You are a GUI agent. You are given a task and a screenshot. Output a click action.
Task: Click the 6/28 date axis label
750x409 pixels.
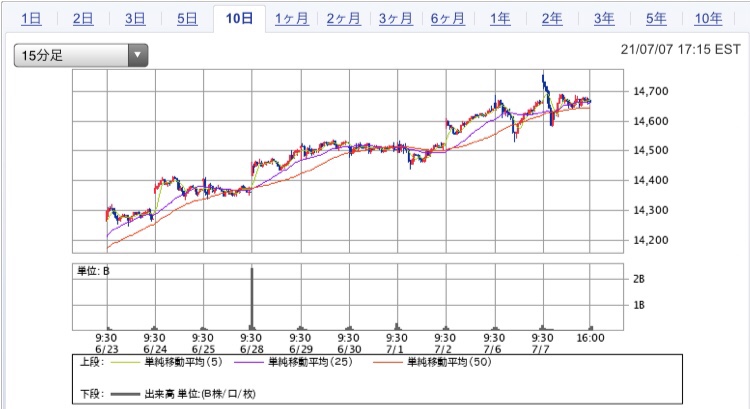click(252, 349)
